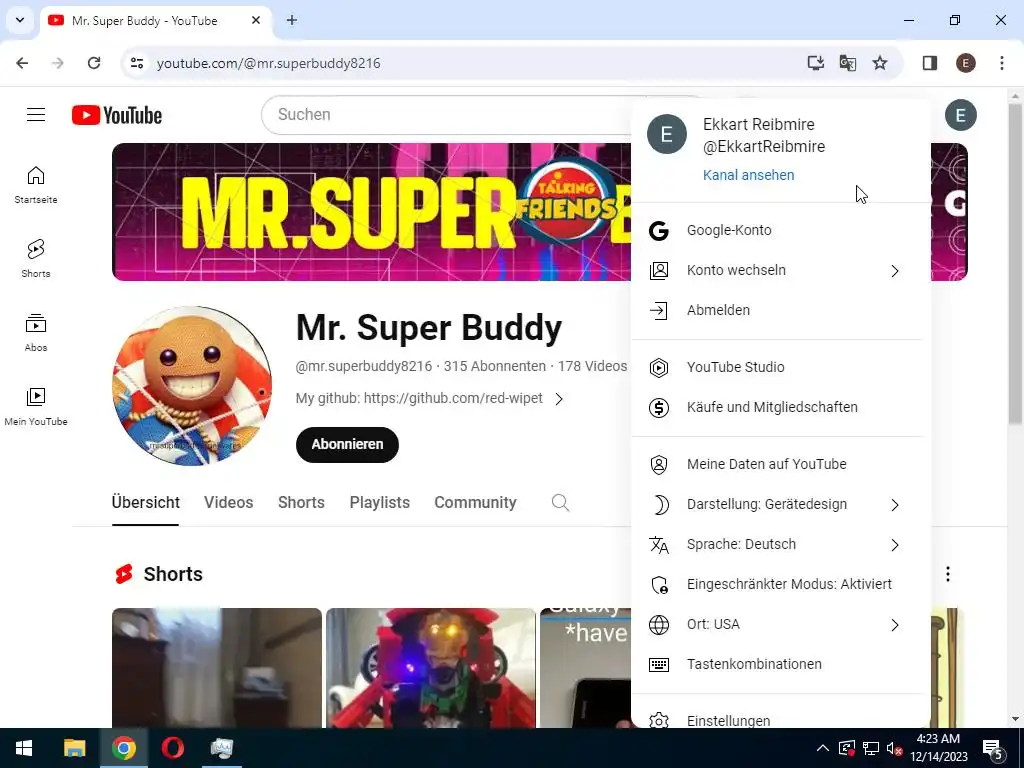1024x768 pixels.
Task: Click the translate page icon
Action: 848,63
